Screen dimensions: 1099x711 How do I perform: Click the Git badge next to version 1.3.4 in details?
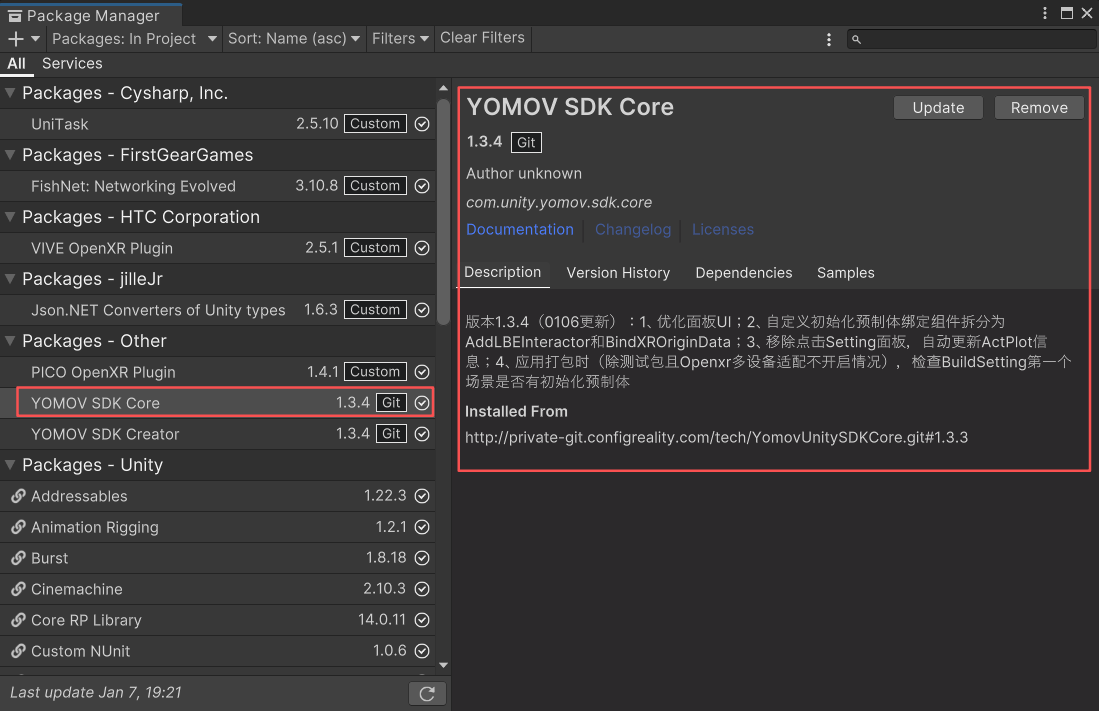tap(526, 142)
